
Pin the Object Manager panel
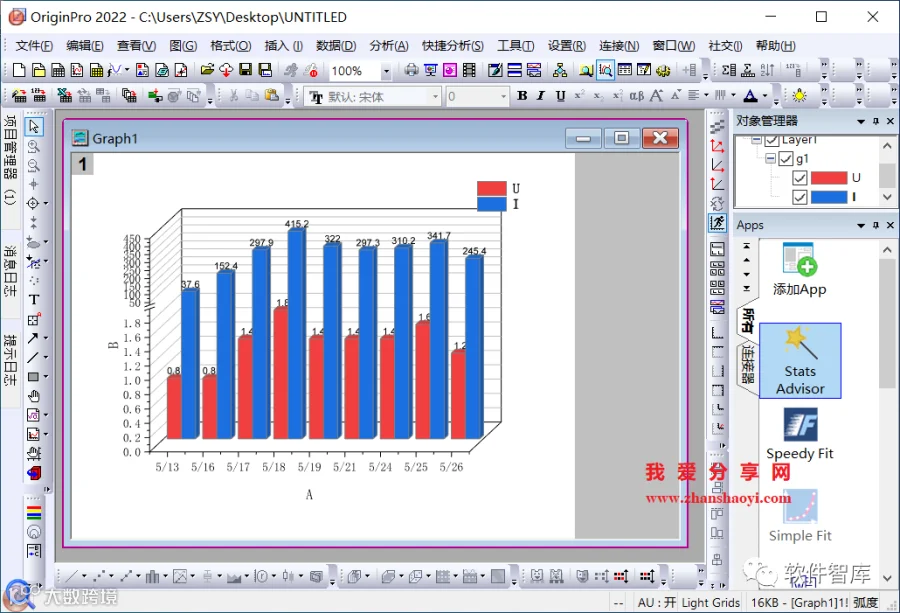[876, 121]
